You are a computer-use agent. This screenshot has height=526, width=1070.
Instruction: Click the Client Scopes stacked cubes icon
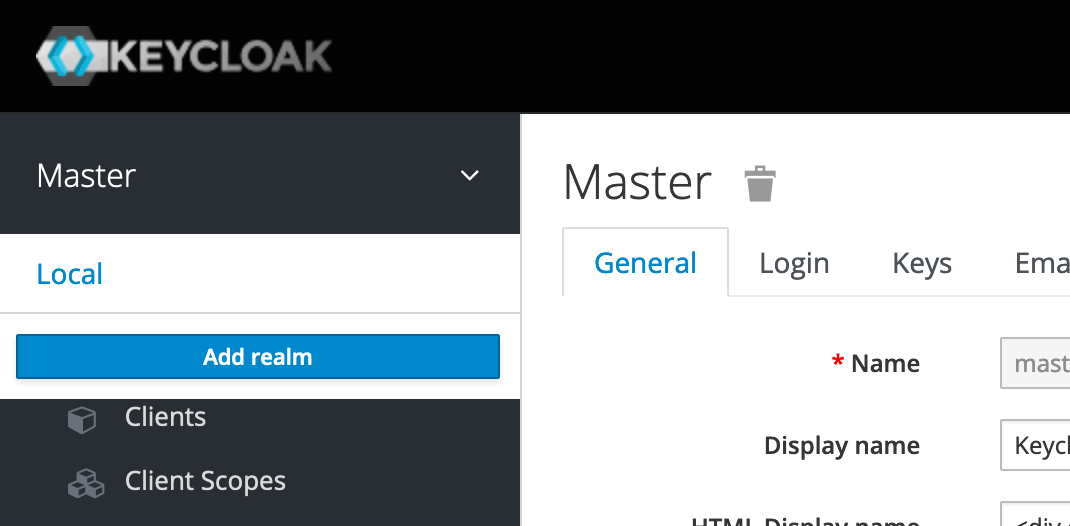point(85,483)
